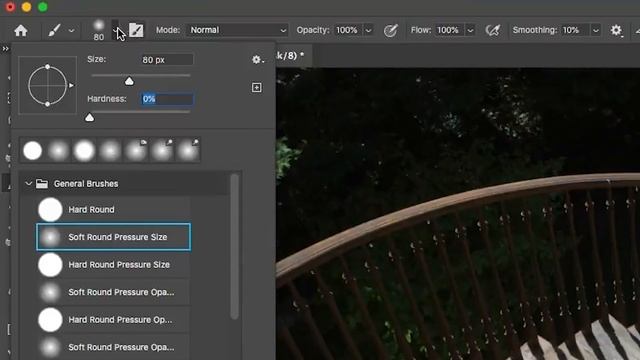The width and height of the screenshot is (640, 360).
Task: Pick the second soft recent brush thumbnail
Action: (58, 150)
